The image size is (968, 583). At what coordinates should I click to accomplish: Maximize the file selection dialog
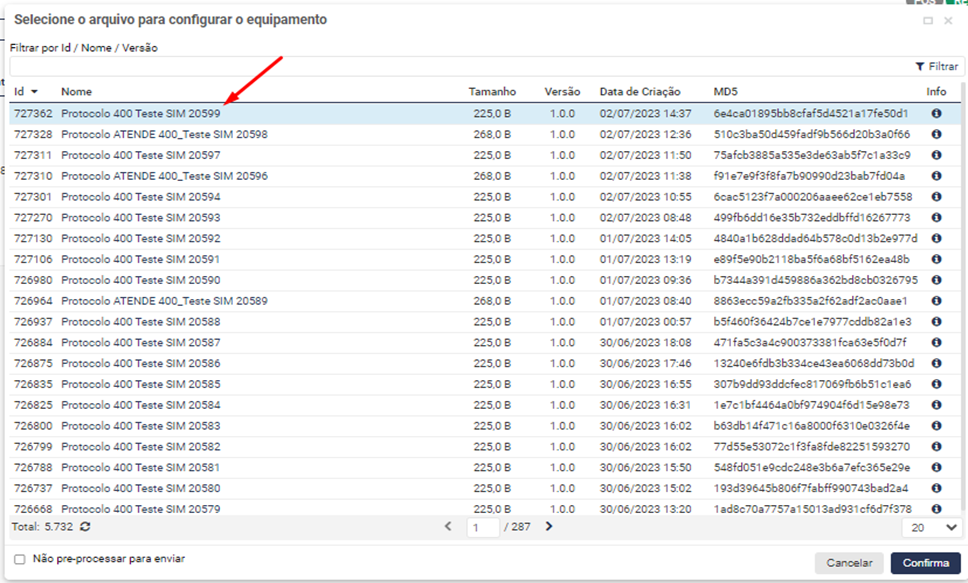(928, 20)
